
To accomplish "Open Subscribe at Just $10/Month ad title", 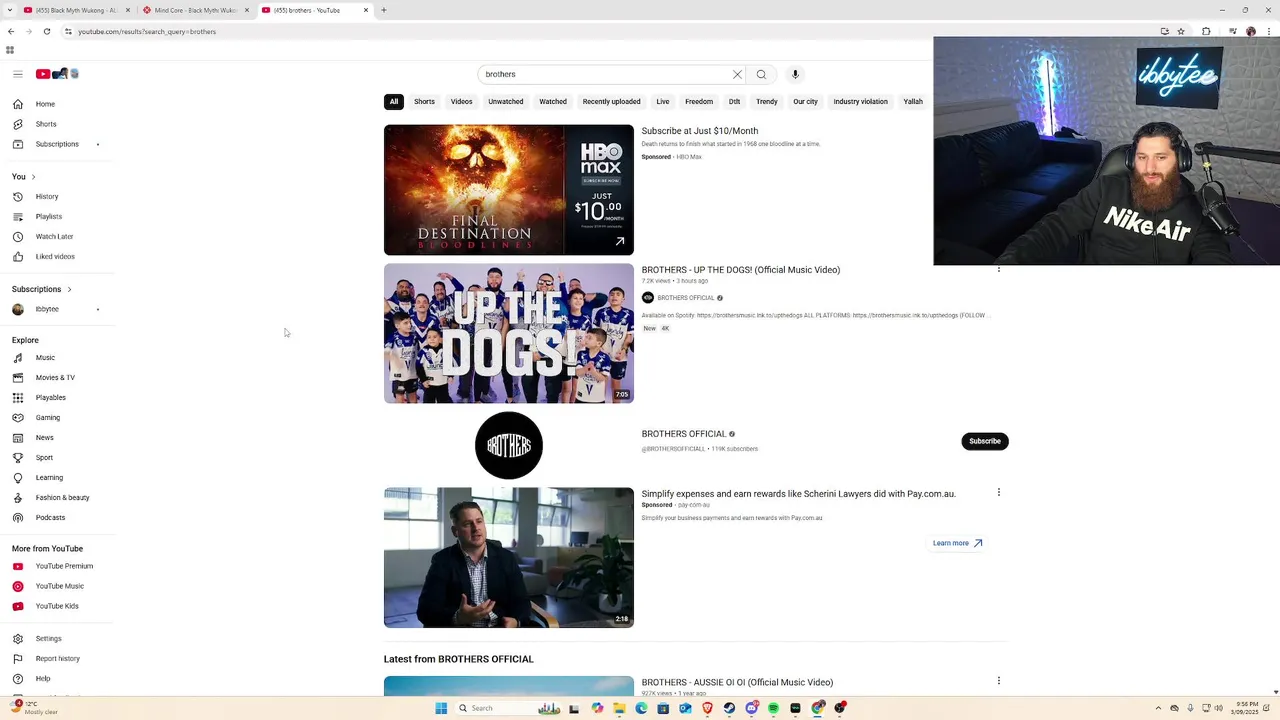I will [700, 131].
